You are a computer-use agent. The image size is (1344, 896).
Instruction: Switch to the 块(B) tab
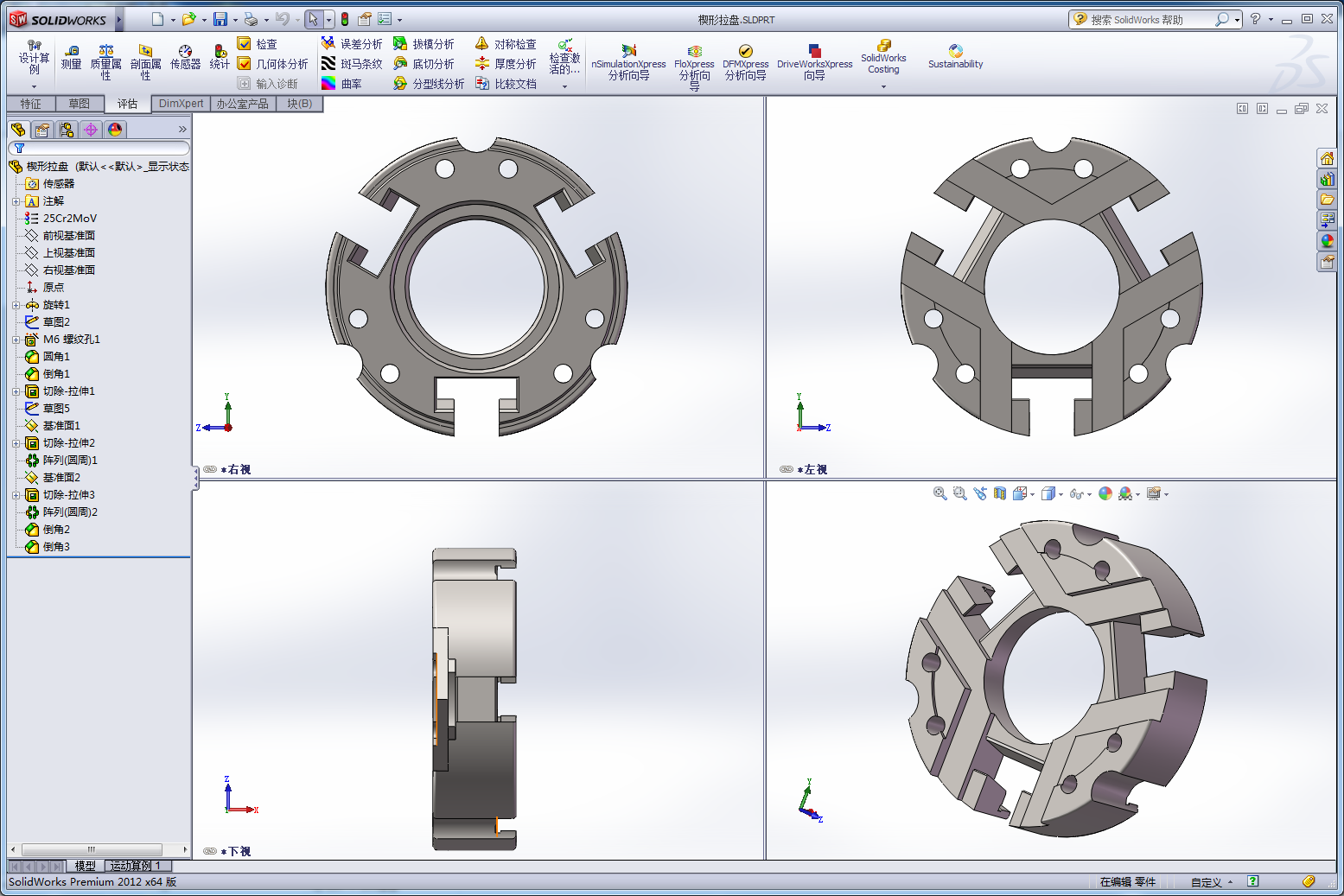tap(300, 104)
